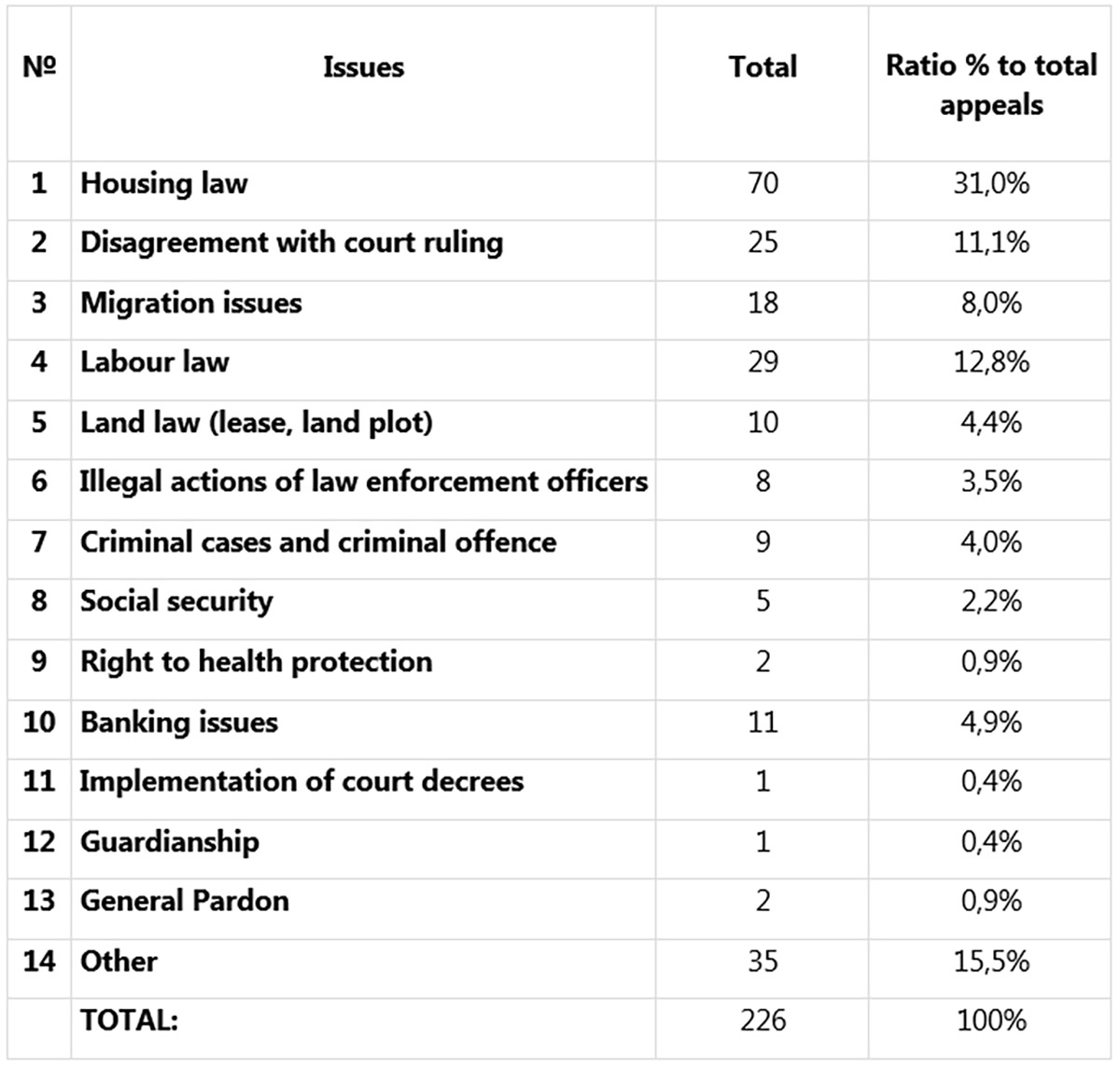Image resolution: width=1120 pixels, height=1068 pixels.
Task: Click Criminal cases and criminal offence cell
Action: point(318,542)
